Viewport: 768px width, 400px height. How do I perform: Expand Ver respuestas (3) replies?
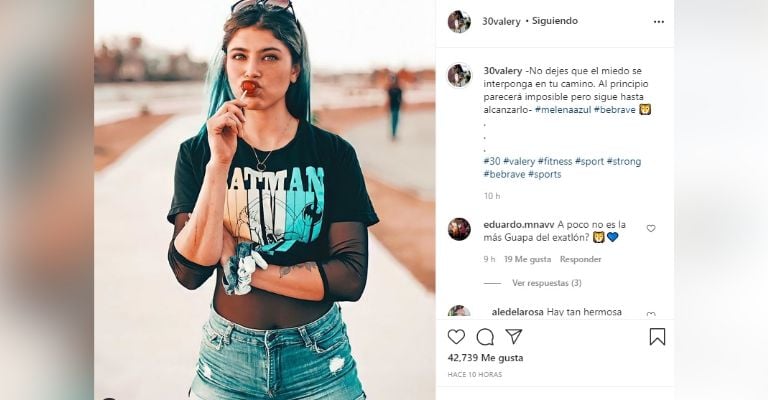pos(547,283)
